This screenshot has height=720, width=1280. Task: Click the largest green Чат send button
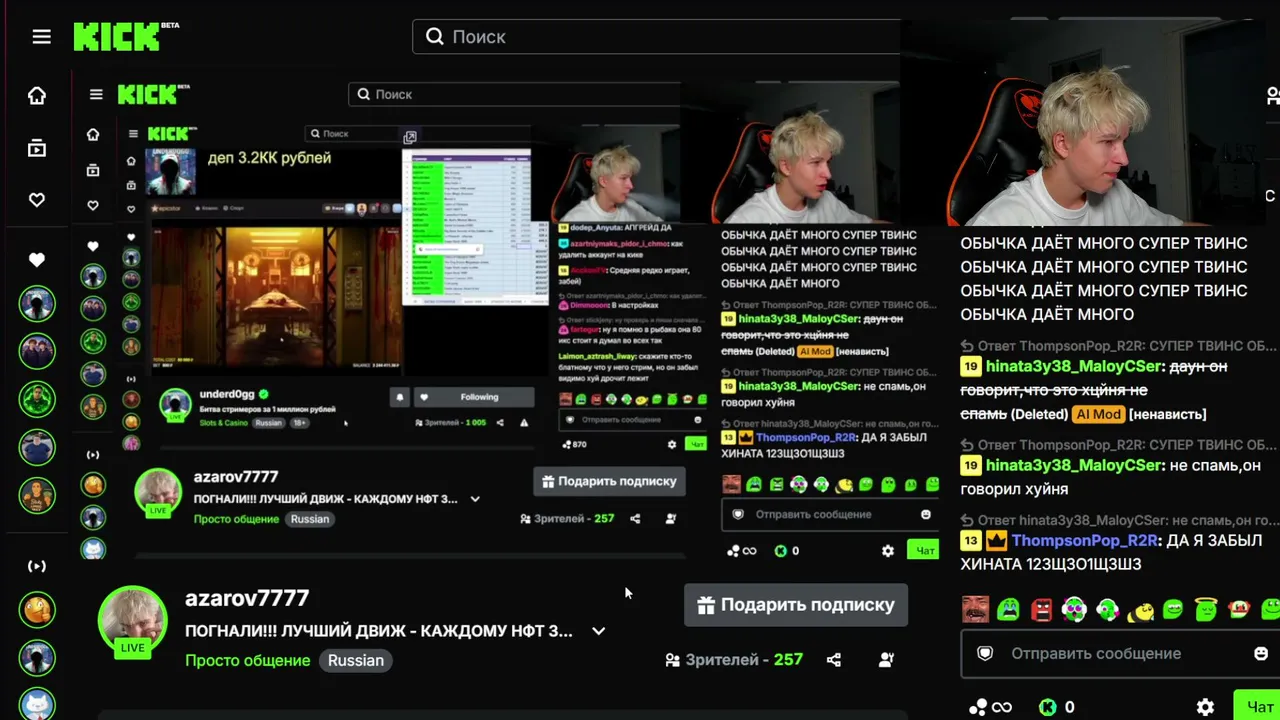(1257, 706)
